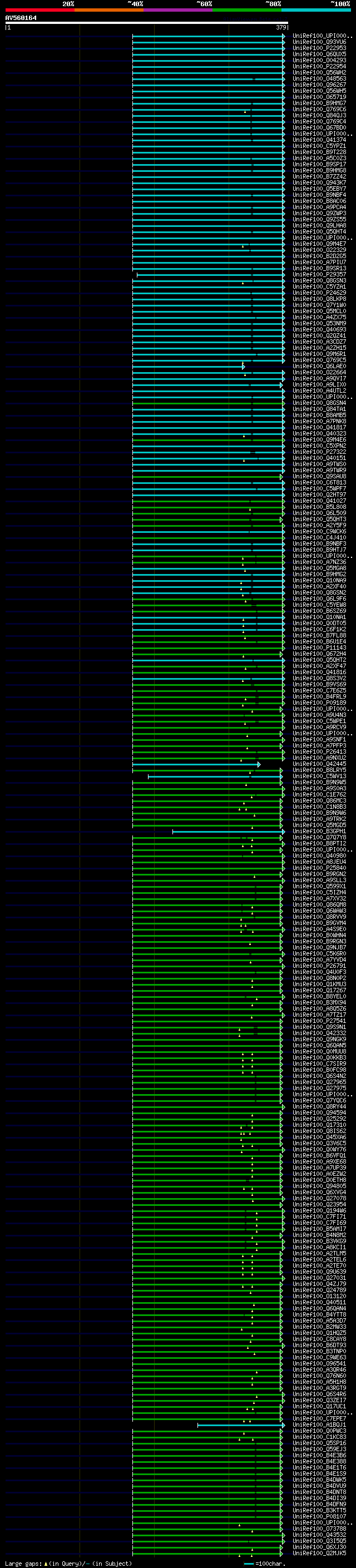Click the label UniRef100_Q59EJ3
Image resolution: width=356 pixels, height=1568 pixels.
point(319,1449)
